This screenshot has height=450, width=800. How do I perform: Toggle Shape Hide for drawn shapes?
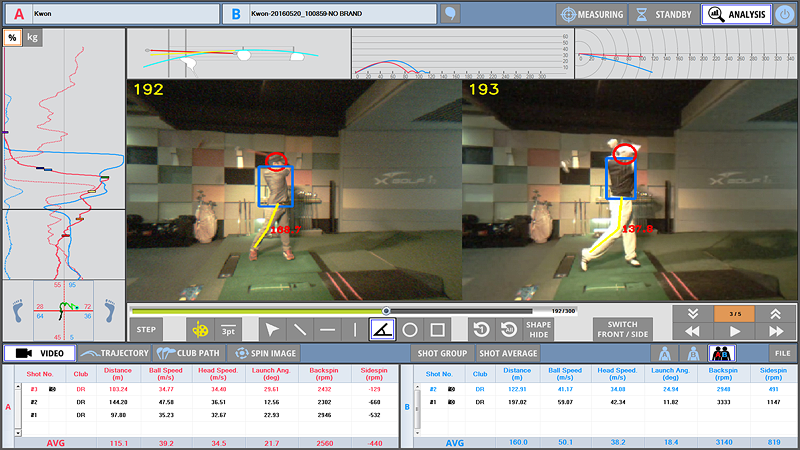pos(538,330)
